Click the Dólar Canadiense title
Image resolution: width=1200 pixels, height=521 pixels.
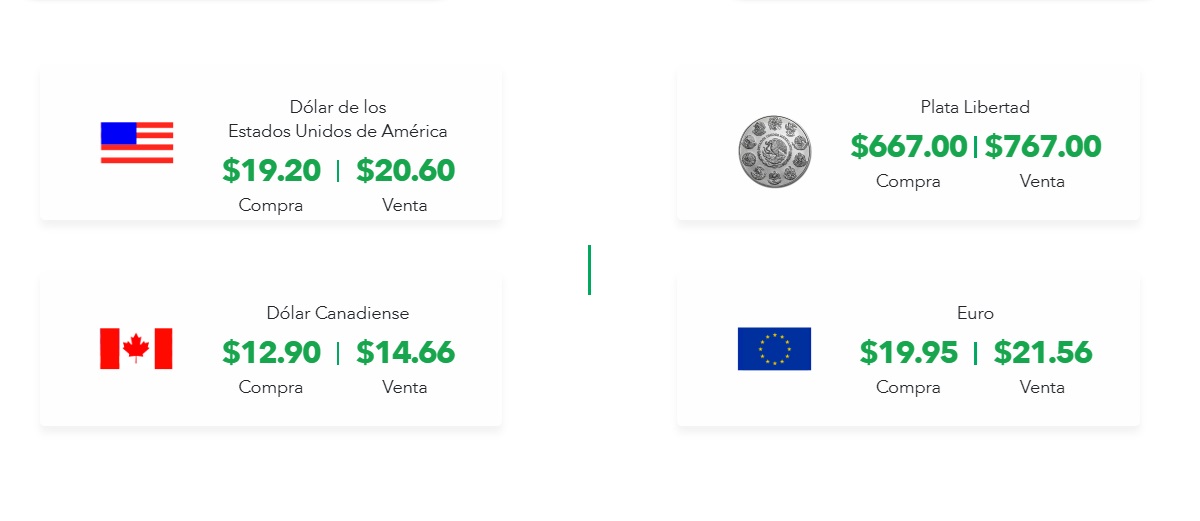click(338, 313)
